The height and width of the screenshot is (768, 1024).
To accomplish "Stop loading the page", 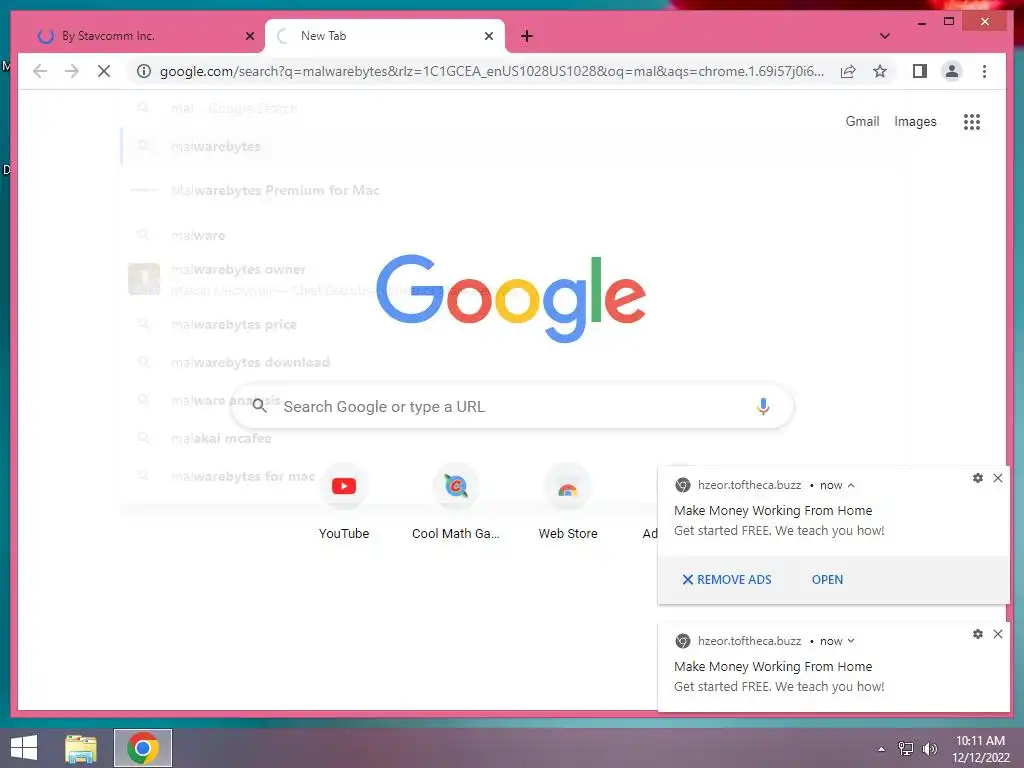I will click(x=104, y=71).
